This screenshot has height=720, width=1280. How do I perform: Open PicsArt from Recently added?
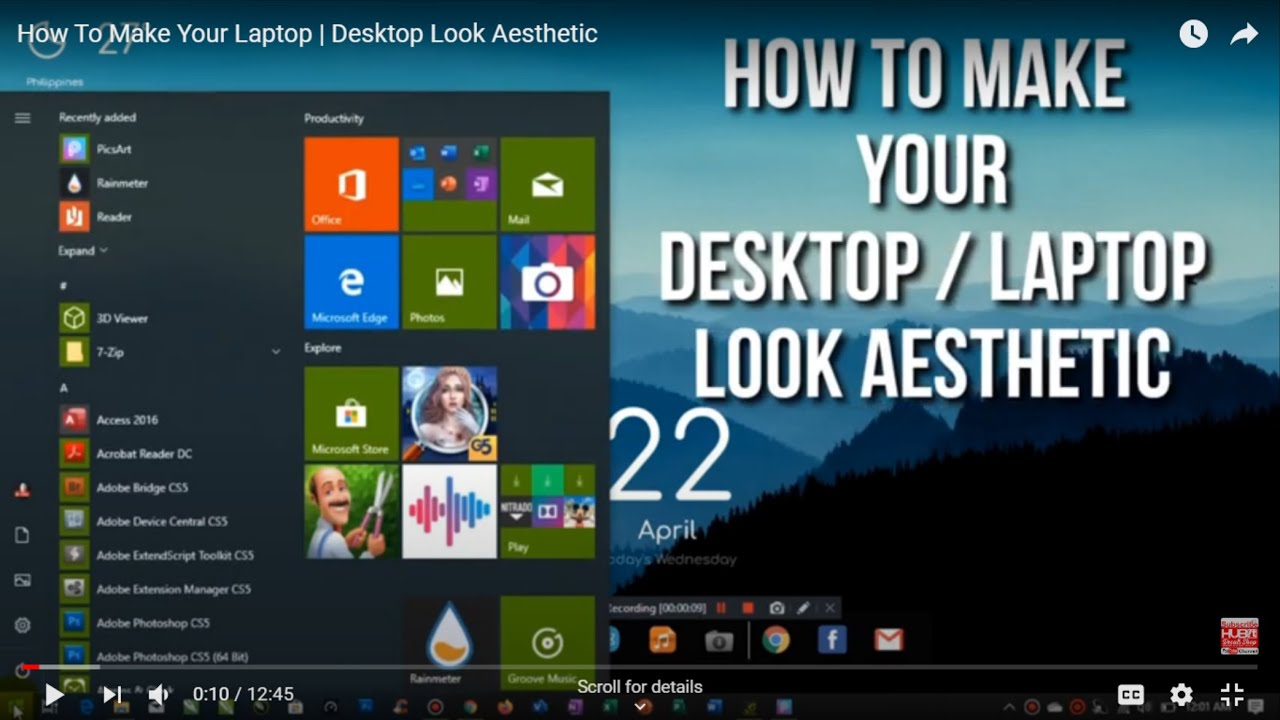coord(95,149)
